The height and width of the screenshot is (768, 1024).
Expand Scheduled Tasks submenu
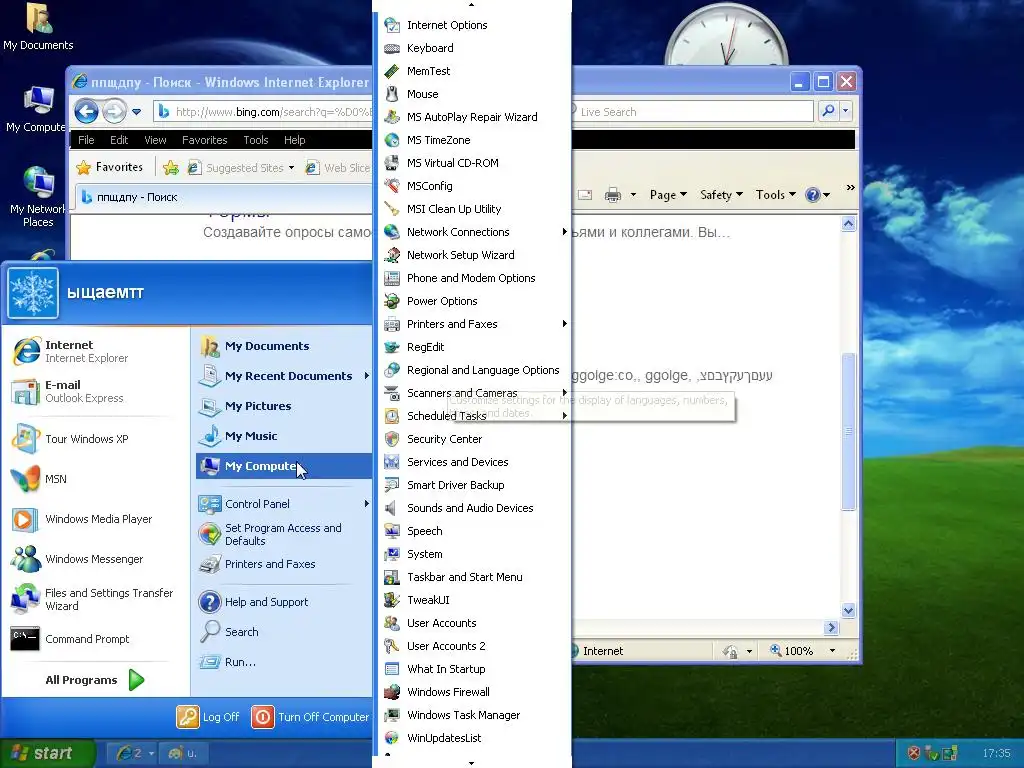pos(472,416)
